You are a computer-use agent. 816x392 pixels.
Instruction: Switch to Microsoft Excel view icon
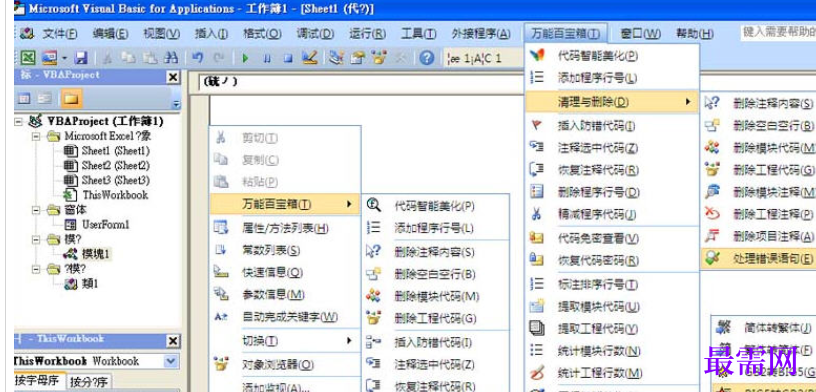[x=29, y=57]
